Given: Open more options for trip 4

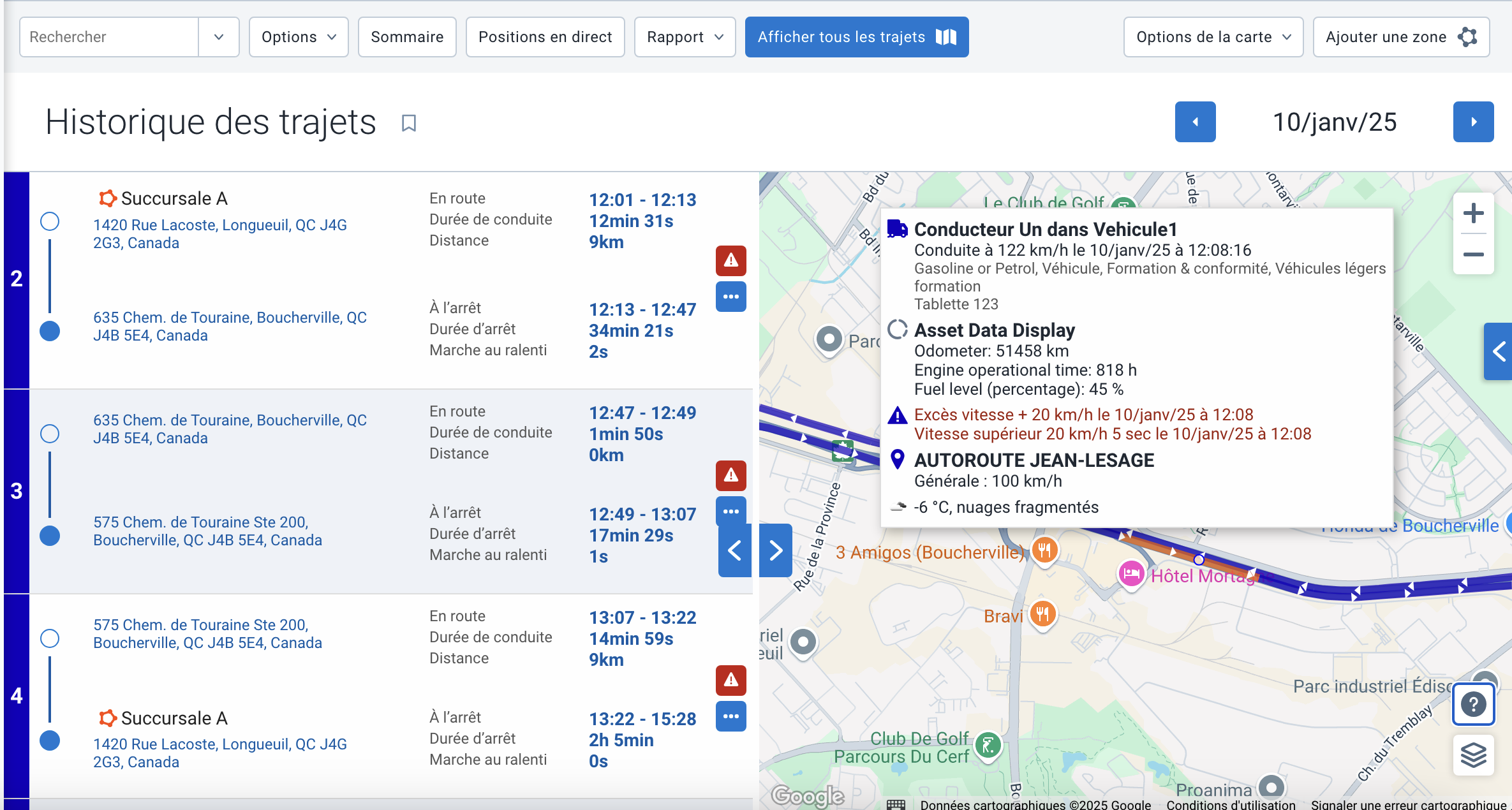Looking at the screenshot, I should (x=731, y=716).
